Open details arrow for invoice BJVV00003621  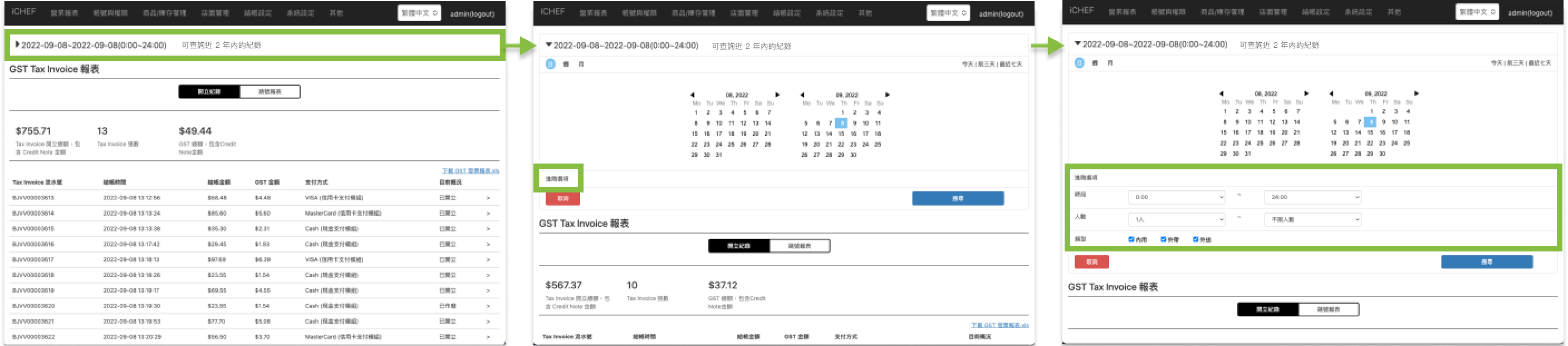tap(488, 321)
